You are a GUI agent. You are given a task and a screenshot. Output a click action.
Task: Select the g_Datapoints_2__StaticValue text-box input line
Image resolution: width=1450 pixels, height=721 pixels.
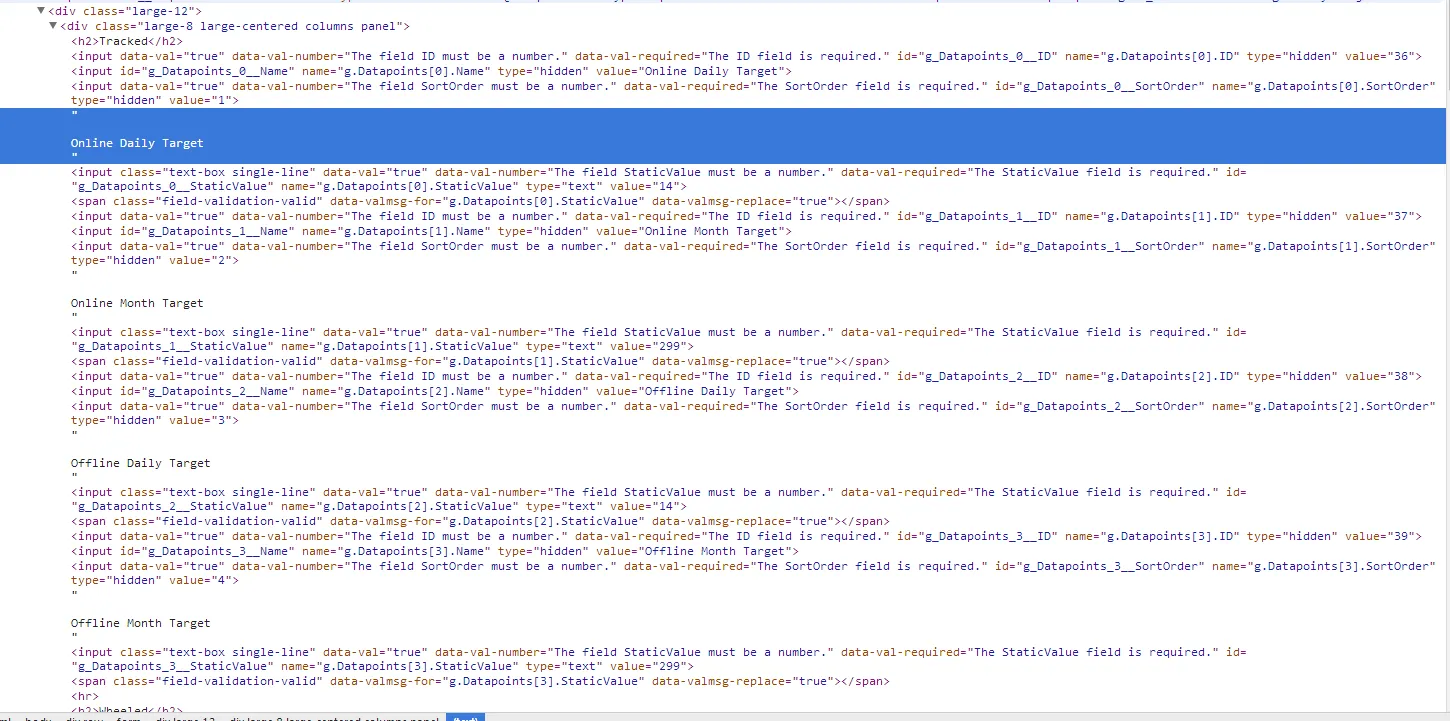coord(659,499)
